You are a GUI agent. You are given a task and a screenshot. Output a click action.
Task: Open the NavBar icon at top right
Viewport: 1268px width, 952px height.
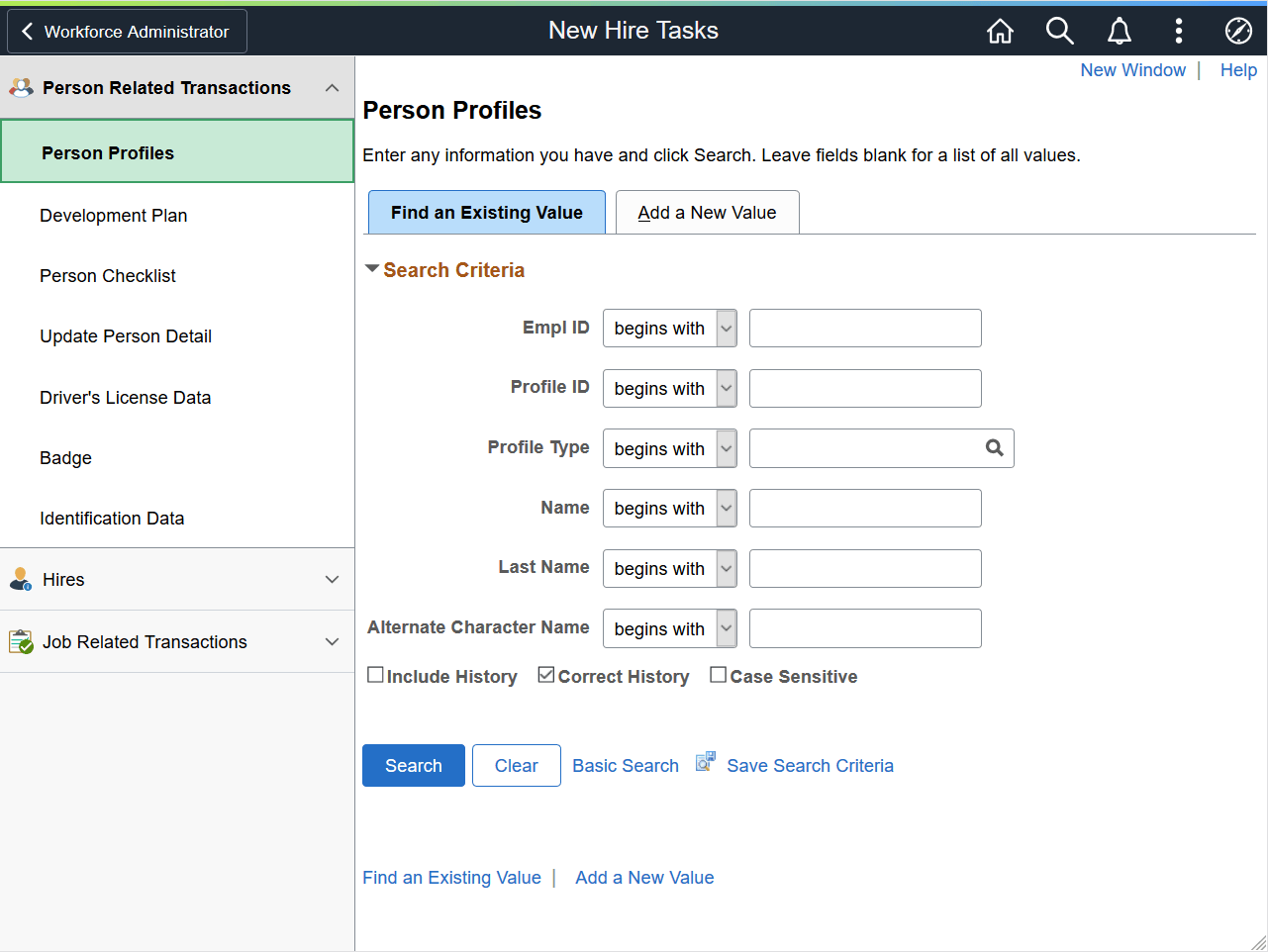1238,31
